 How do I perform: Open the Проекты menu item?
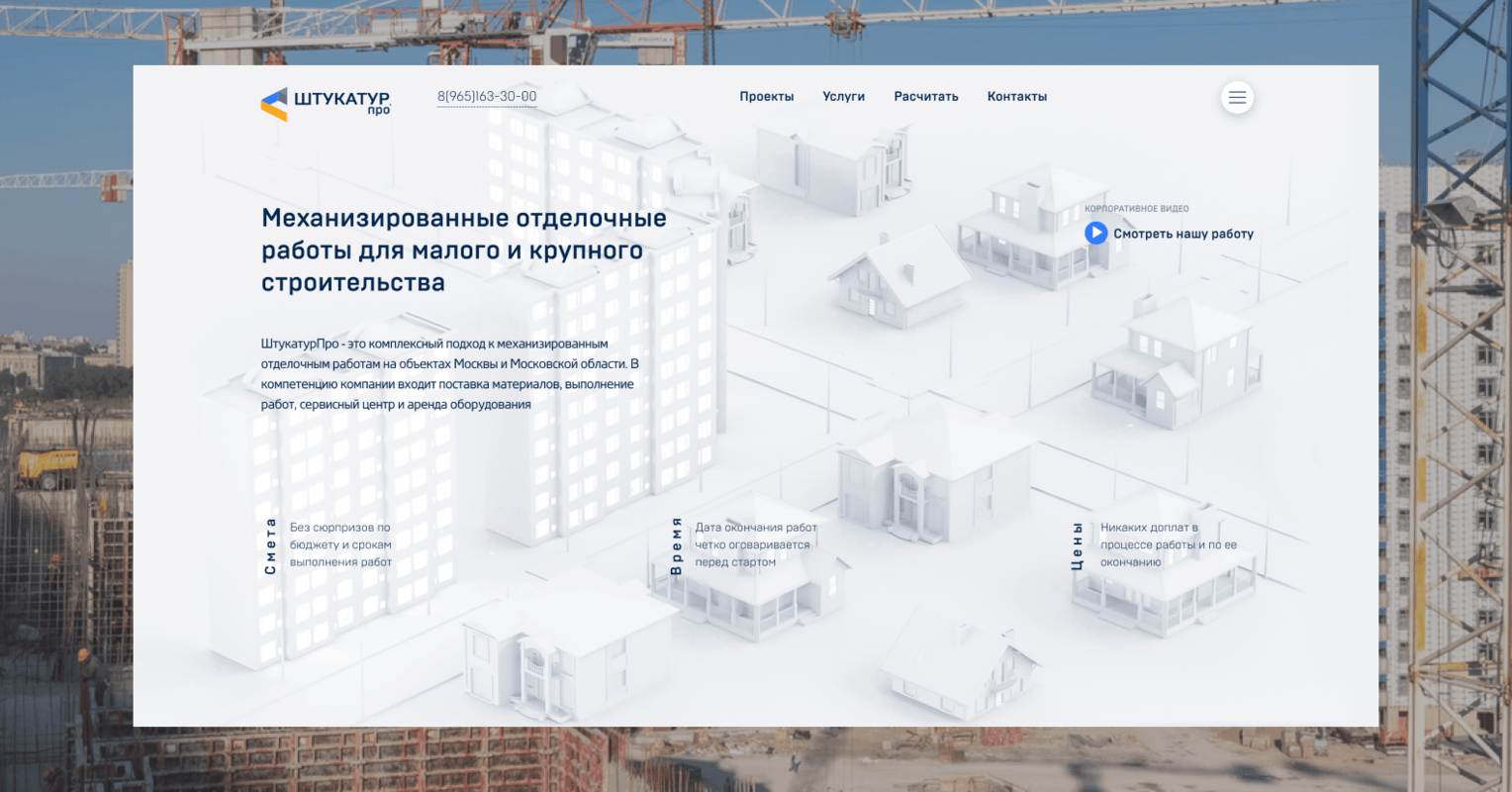(767, 97)
